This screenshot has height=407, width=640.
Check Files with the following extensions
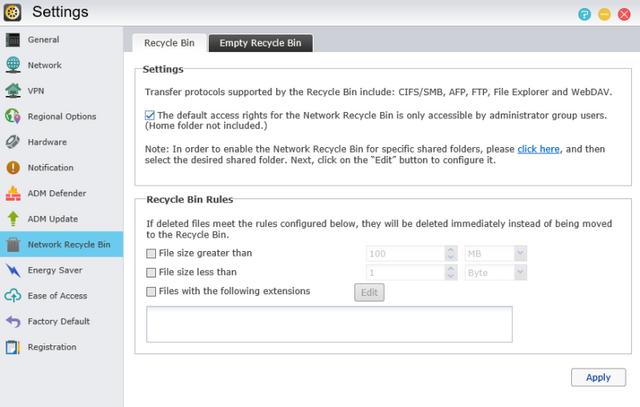(x=151, y=292)
